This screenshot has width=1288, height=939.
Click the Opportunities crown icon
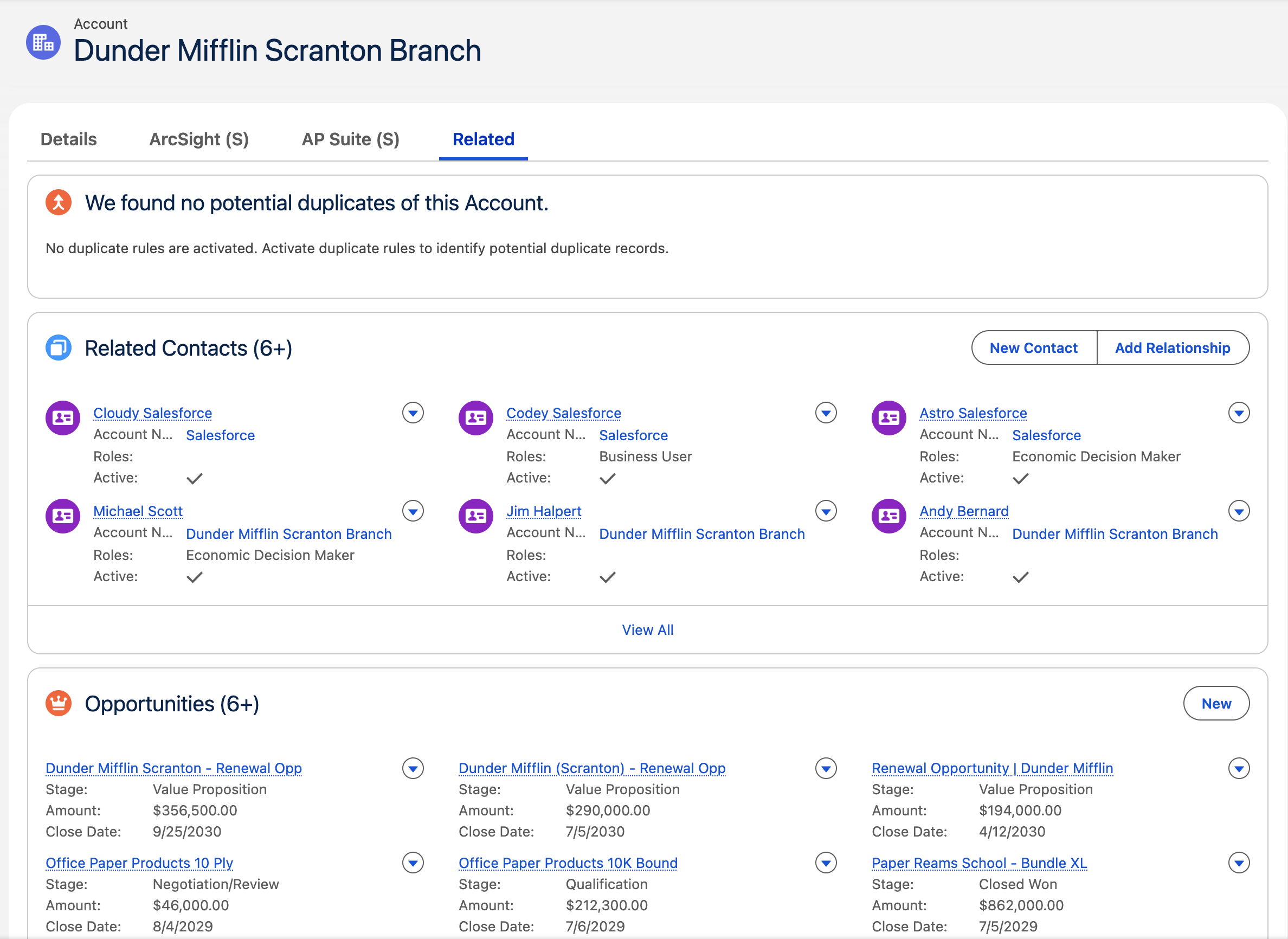pos(59,704)
